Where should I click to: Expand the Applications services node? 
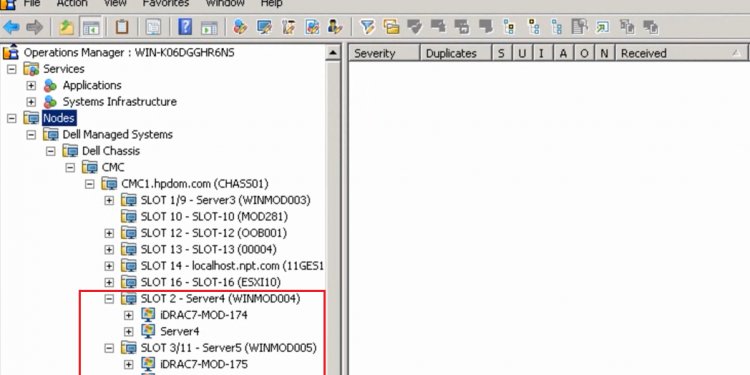point(31,85)
